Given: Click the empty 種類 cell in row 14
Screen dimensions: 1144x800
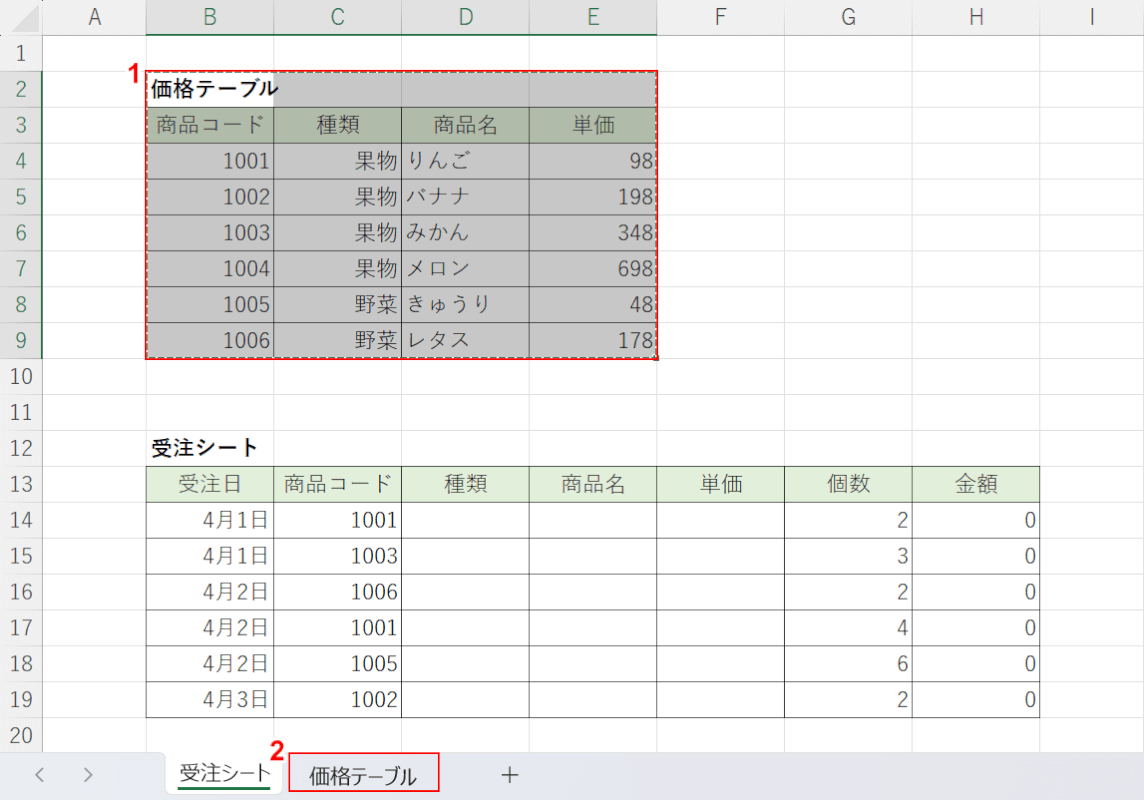Looking at the screenshot, I should tap(465, 520).
